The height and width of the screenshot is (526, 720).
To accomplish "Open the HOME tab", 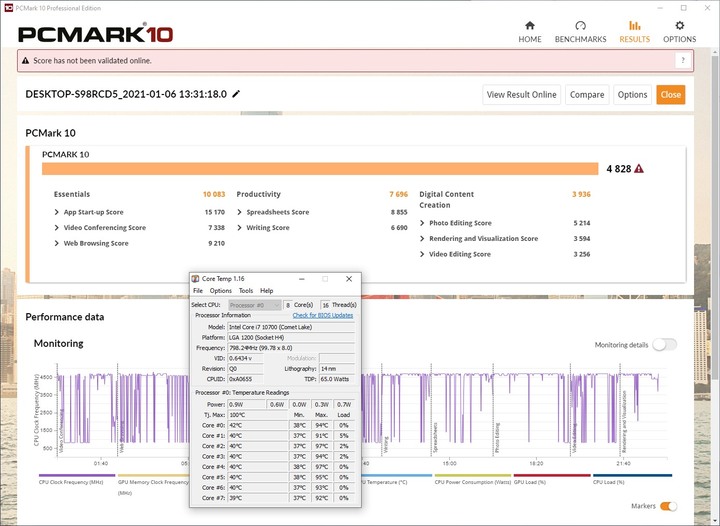I will (529, 32).
